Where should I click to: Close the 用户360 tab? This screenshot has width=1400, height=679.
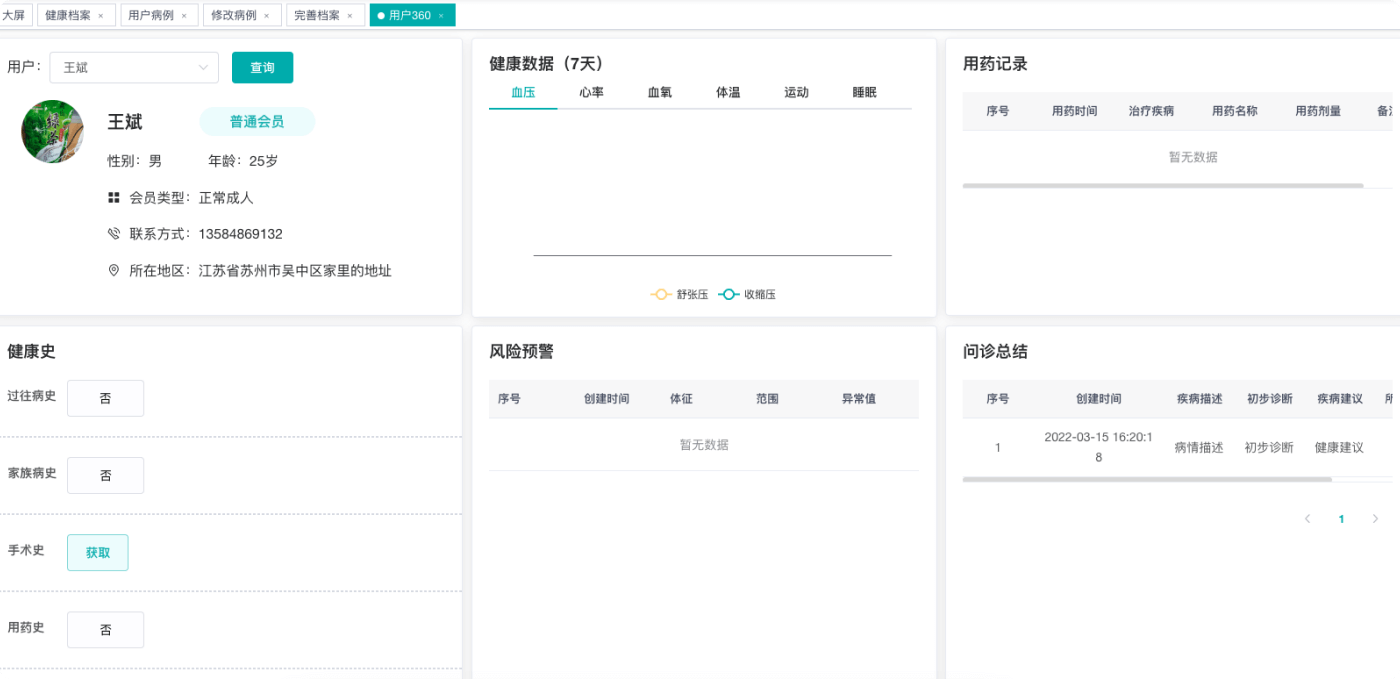pos(441,16)
